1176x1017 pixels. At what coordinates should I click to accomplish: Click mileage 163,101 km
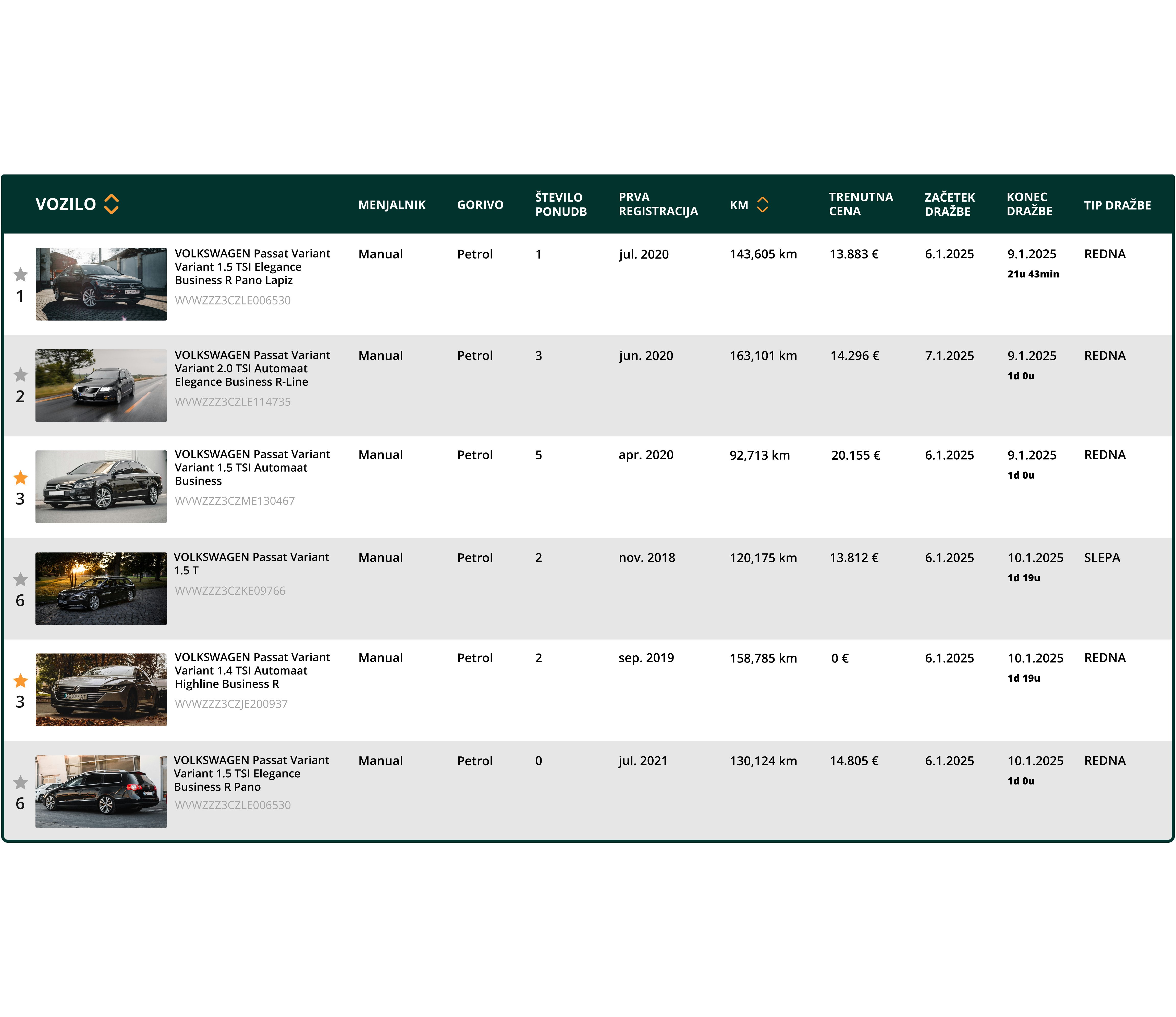763,356
